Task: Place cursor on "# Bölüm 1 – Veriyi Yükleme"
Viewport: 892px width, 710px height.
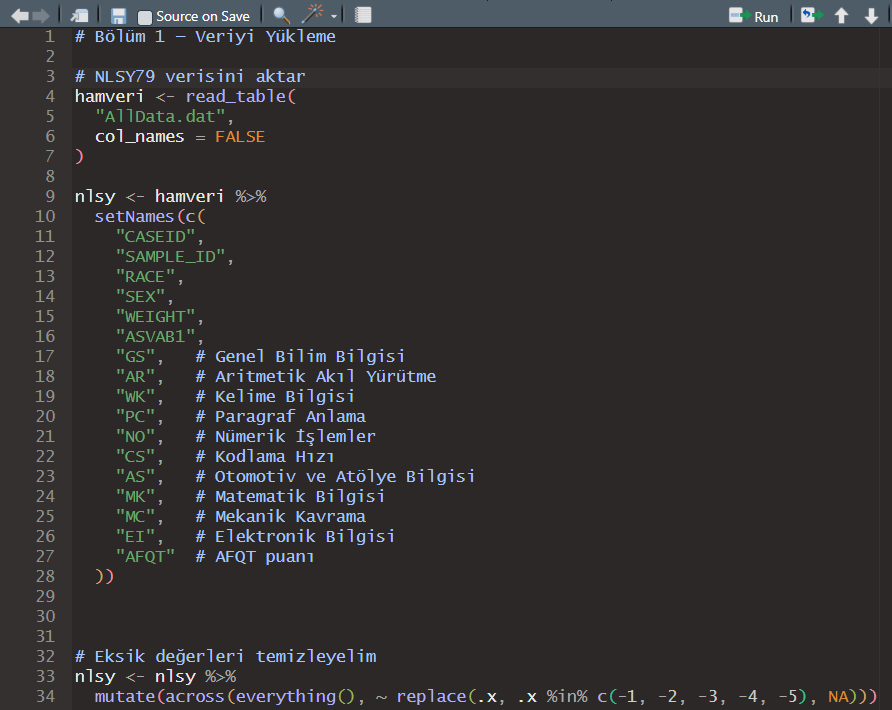Action: (x=205, y=36)
